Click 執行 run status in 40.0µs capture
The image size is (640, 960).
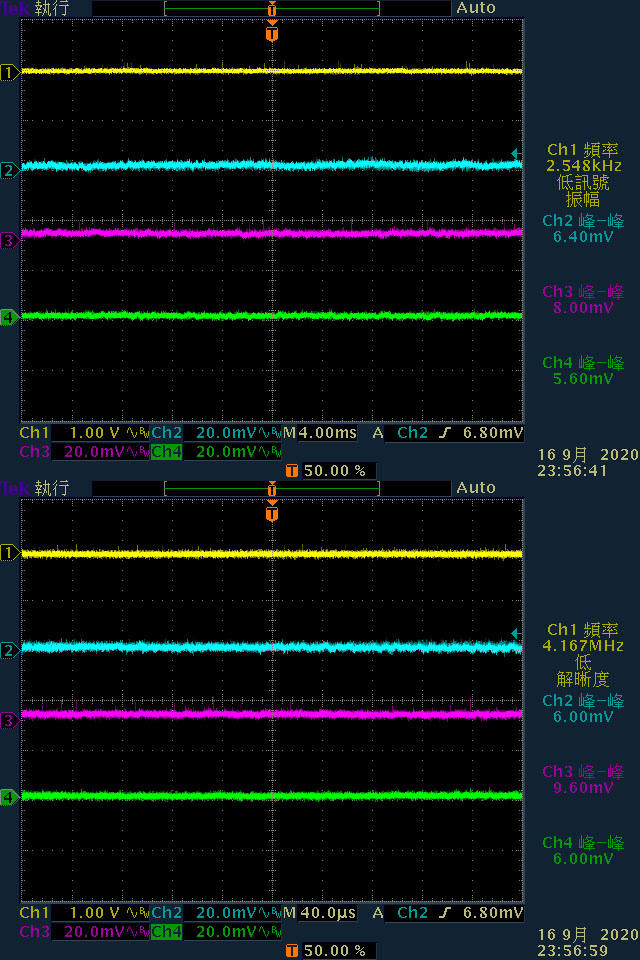52,489
